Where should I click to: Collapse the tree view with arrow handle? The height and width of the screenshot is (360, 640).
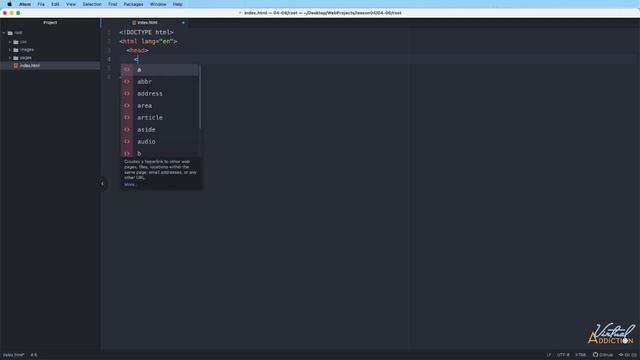tap(102, 184)
